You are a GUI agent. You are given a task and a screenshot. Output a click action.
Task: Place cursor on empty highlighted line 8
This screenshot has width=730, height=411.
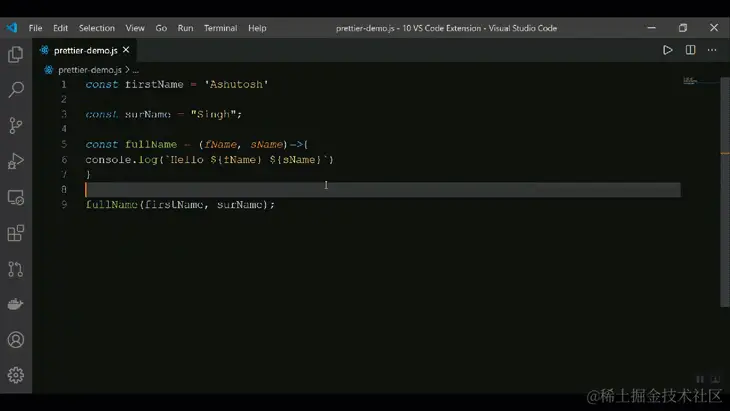click(x=383, y=189)
